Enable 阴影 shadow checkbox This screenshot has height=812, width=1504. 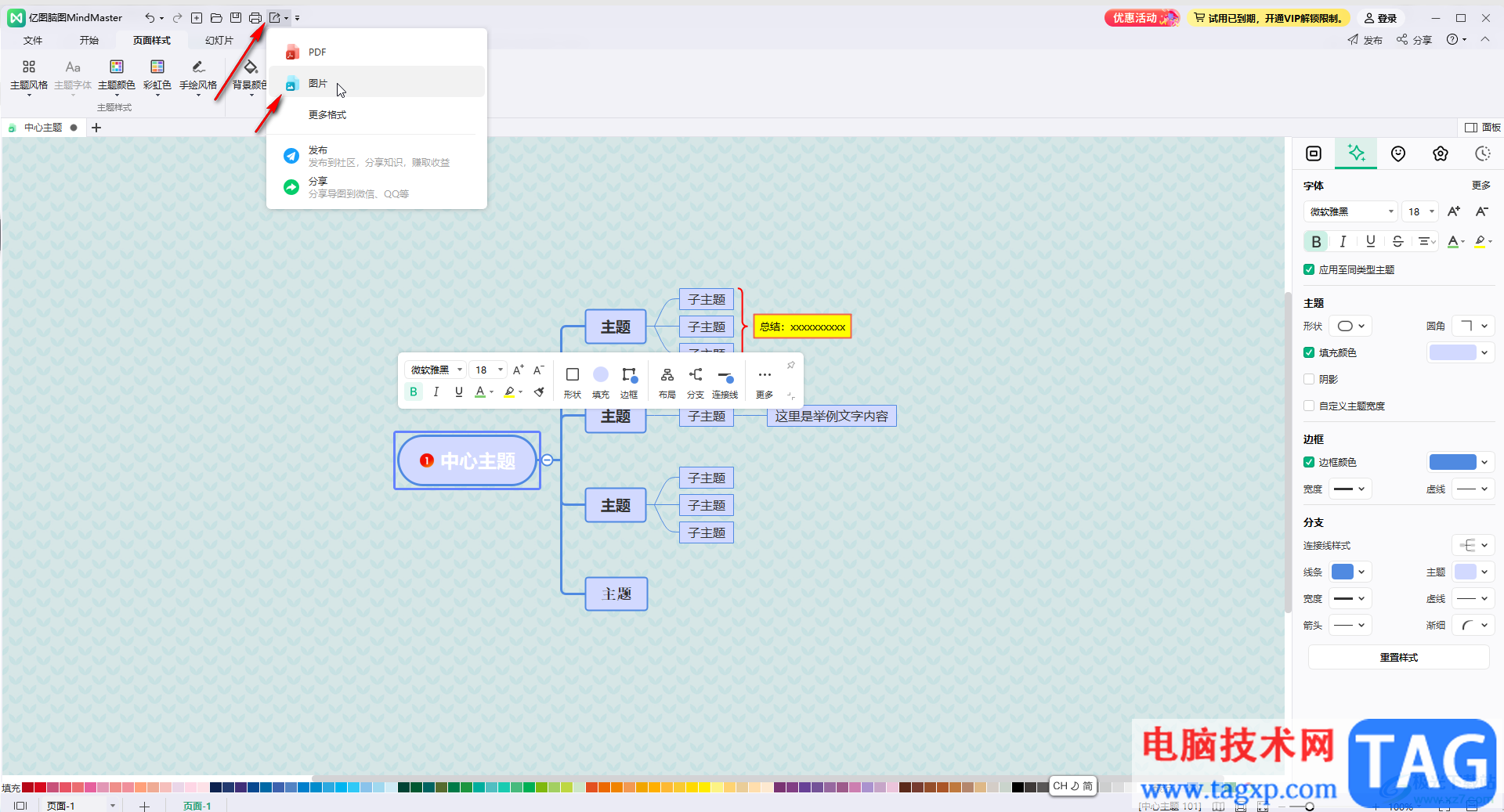pos(1309,379)
